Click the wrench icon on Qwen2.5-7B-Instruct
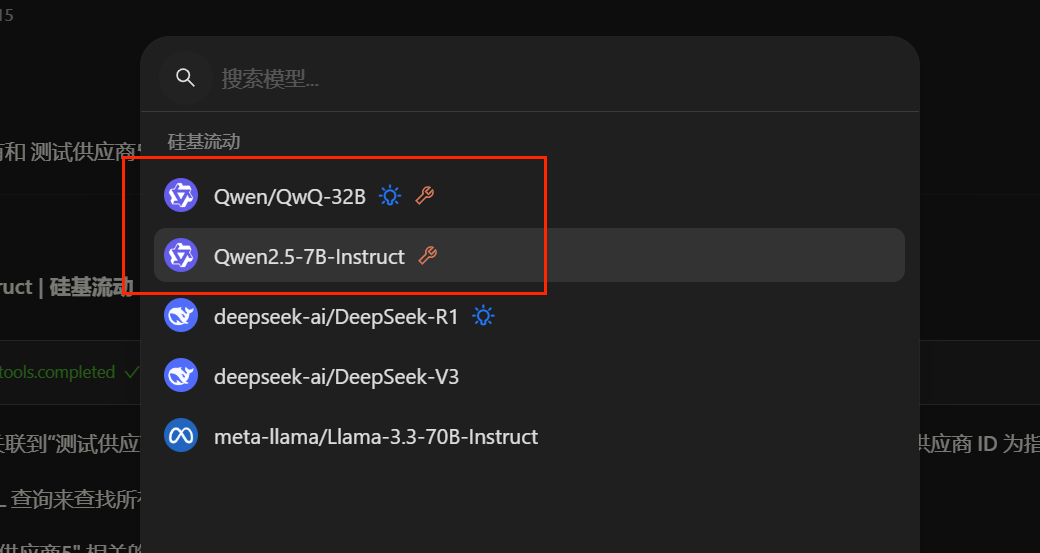This screenshot has height=553, width=1040. 428,256
